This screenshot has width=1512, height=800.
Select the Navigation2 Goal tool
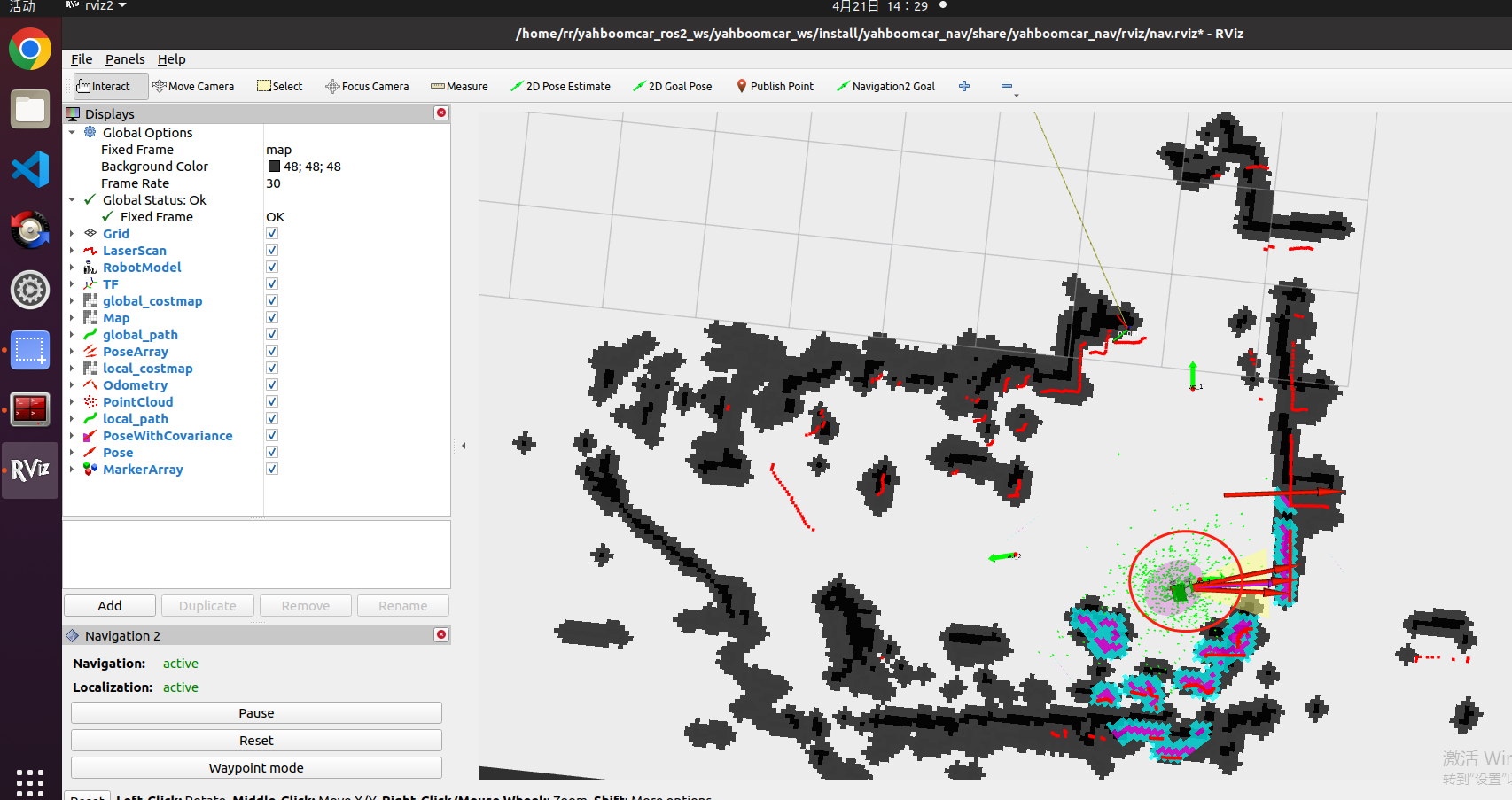[885, 86]
